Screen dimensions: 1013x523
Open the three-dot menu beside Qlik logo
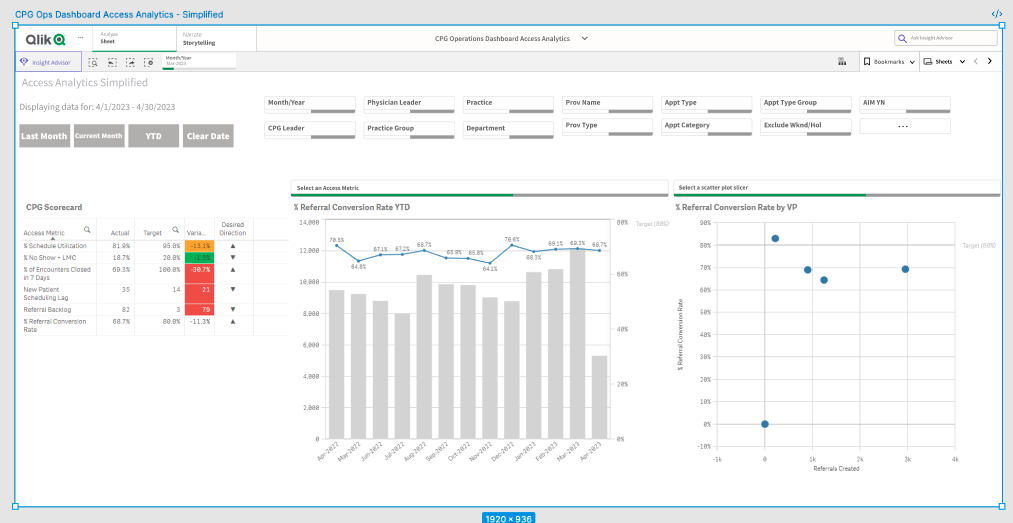[80, 38]
